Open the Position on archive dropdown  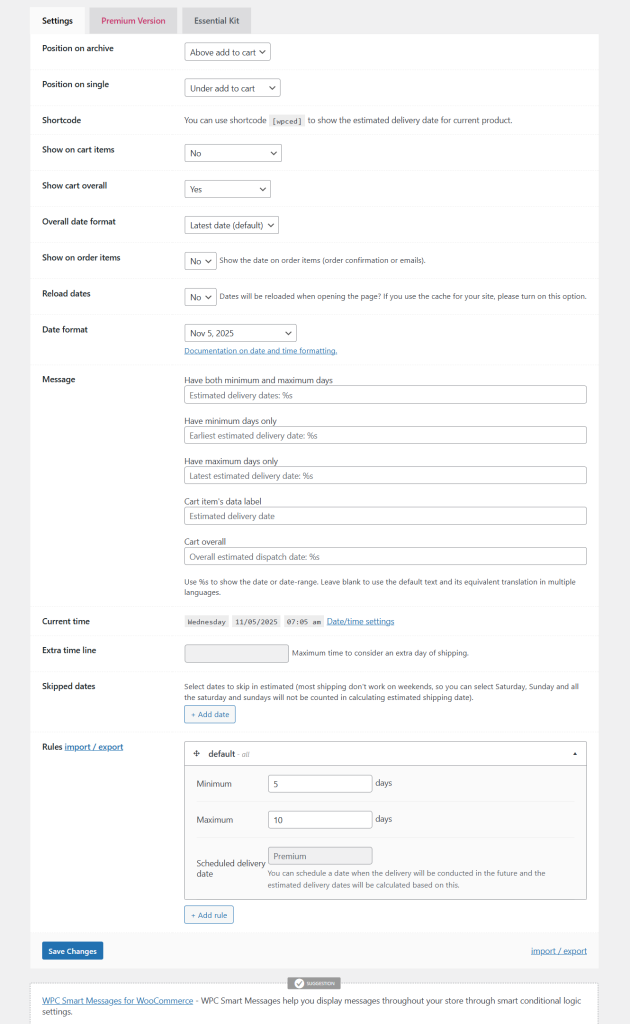(226, 52)
